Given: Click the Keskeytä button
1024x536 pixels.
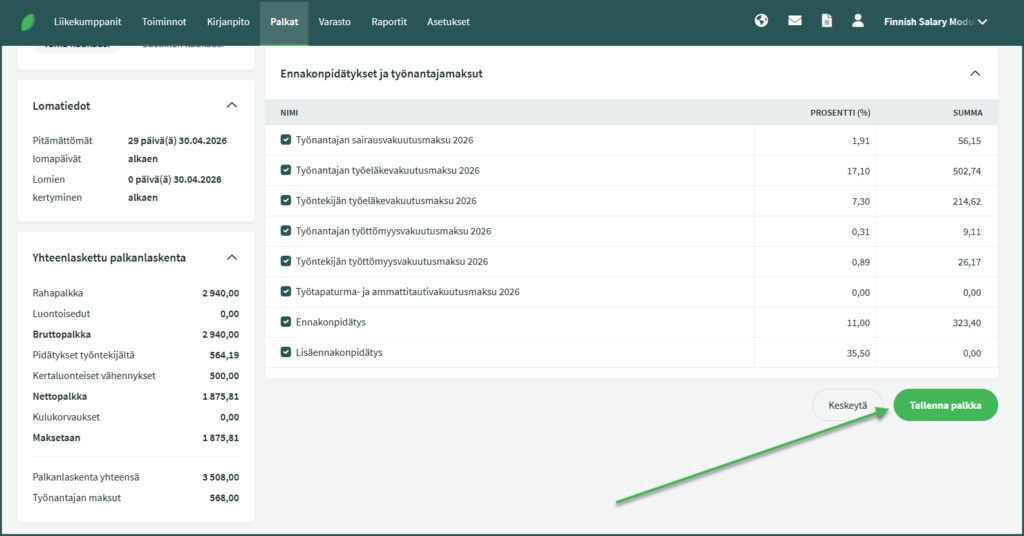Looking at the screenshot, I should tap(847, 406).
